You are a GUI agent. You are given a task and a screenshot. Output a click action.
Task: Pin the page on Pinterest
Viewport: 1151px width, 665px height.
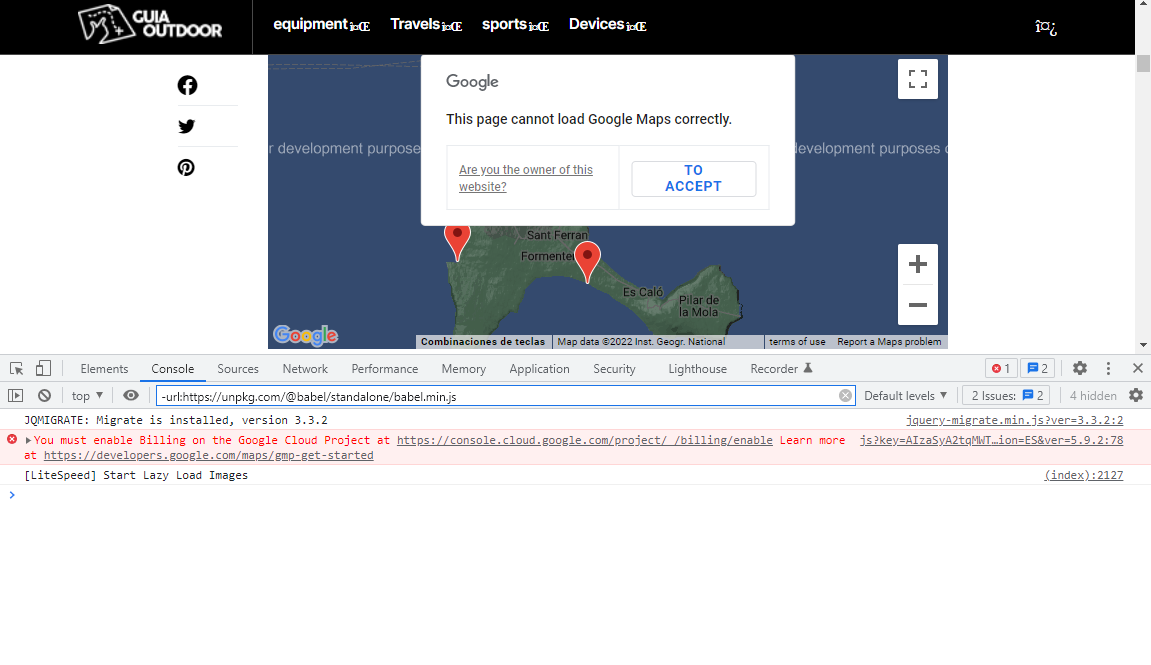click(x=186, y=167)
